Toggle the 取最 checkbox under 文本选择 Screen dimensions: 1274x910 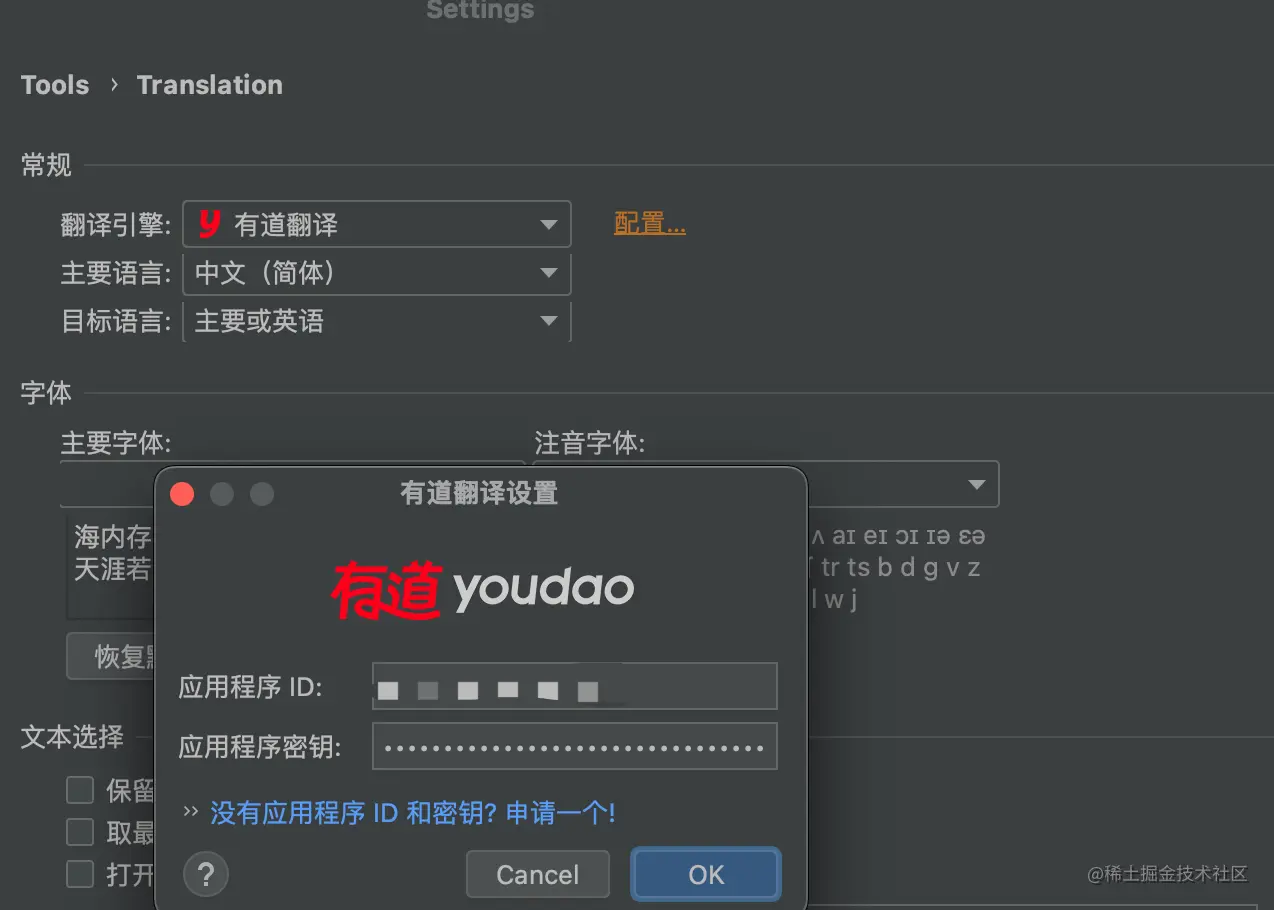(80, 832)
